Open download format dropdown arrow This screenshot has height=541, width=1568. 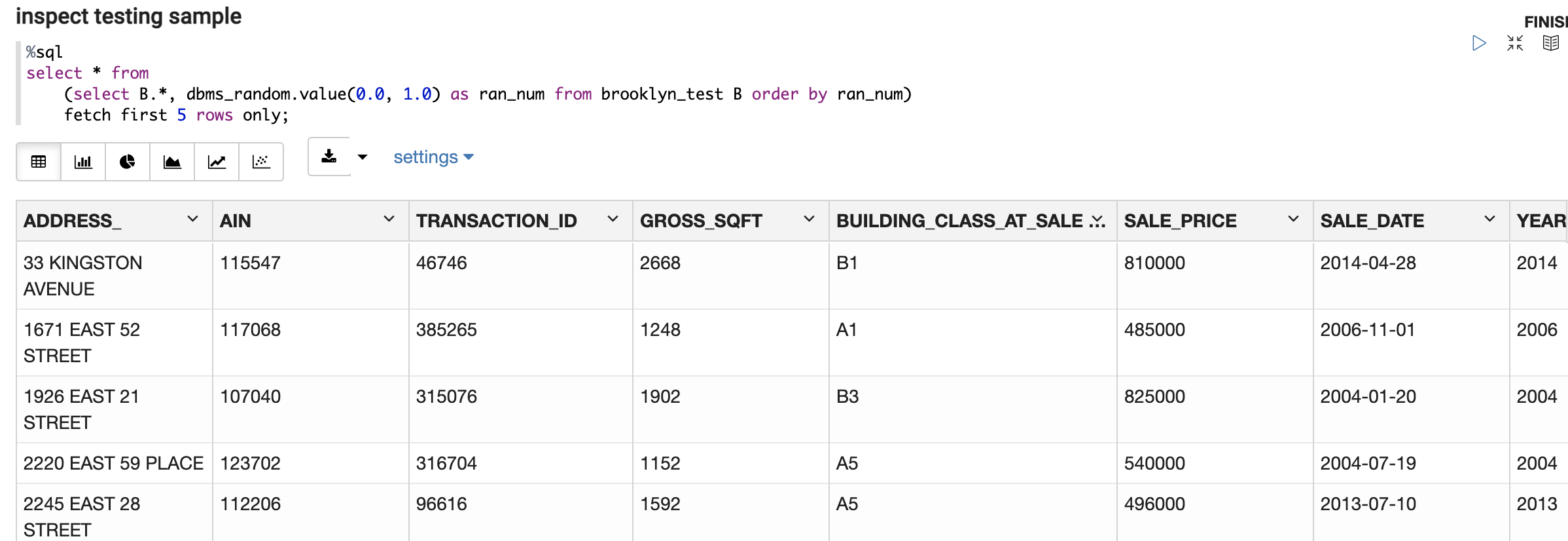coord(363,157)
